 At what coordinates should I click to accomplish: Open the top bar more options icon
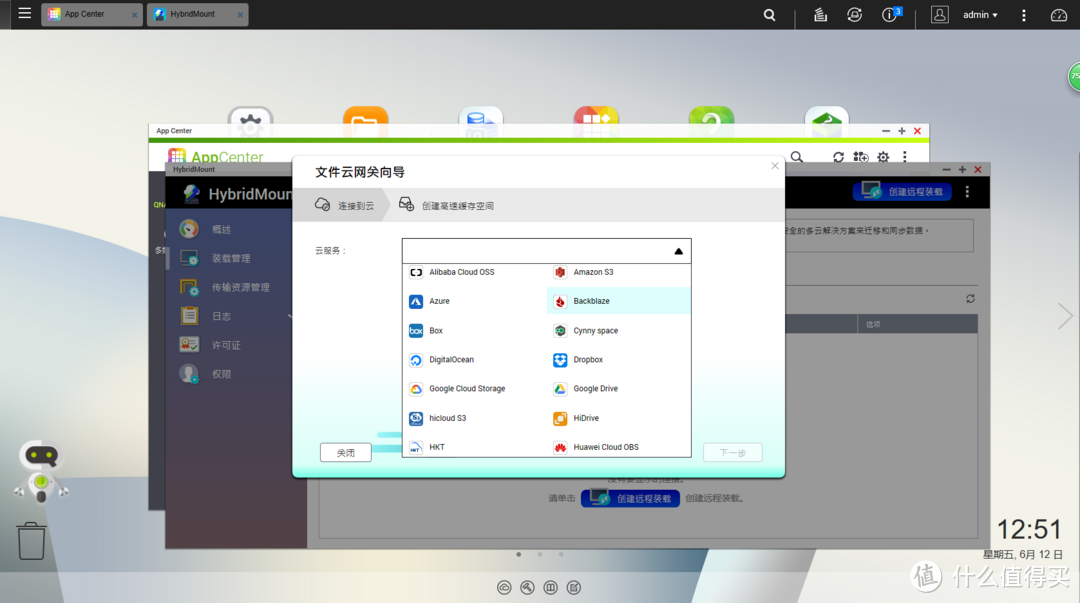tap(1024, 14)
